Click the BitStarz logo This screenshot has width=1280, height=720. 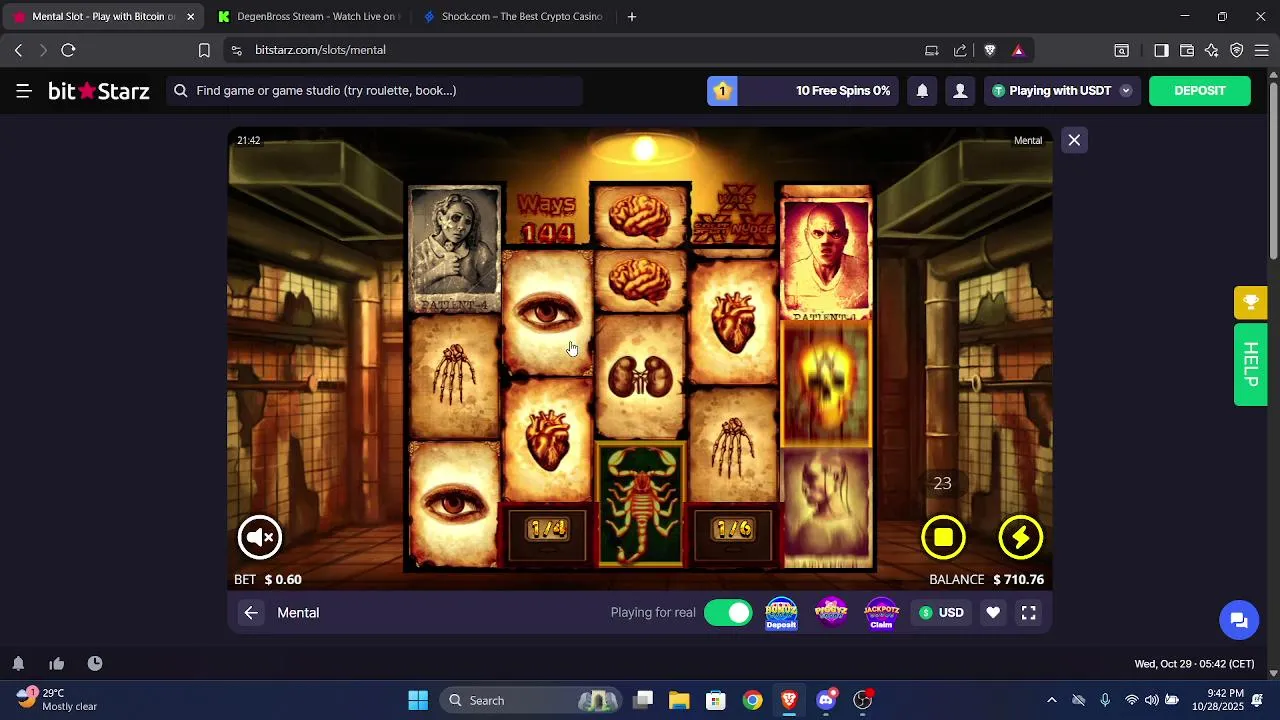coord(99,91)
